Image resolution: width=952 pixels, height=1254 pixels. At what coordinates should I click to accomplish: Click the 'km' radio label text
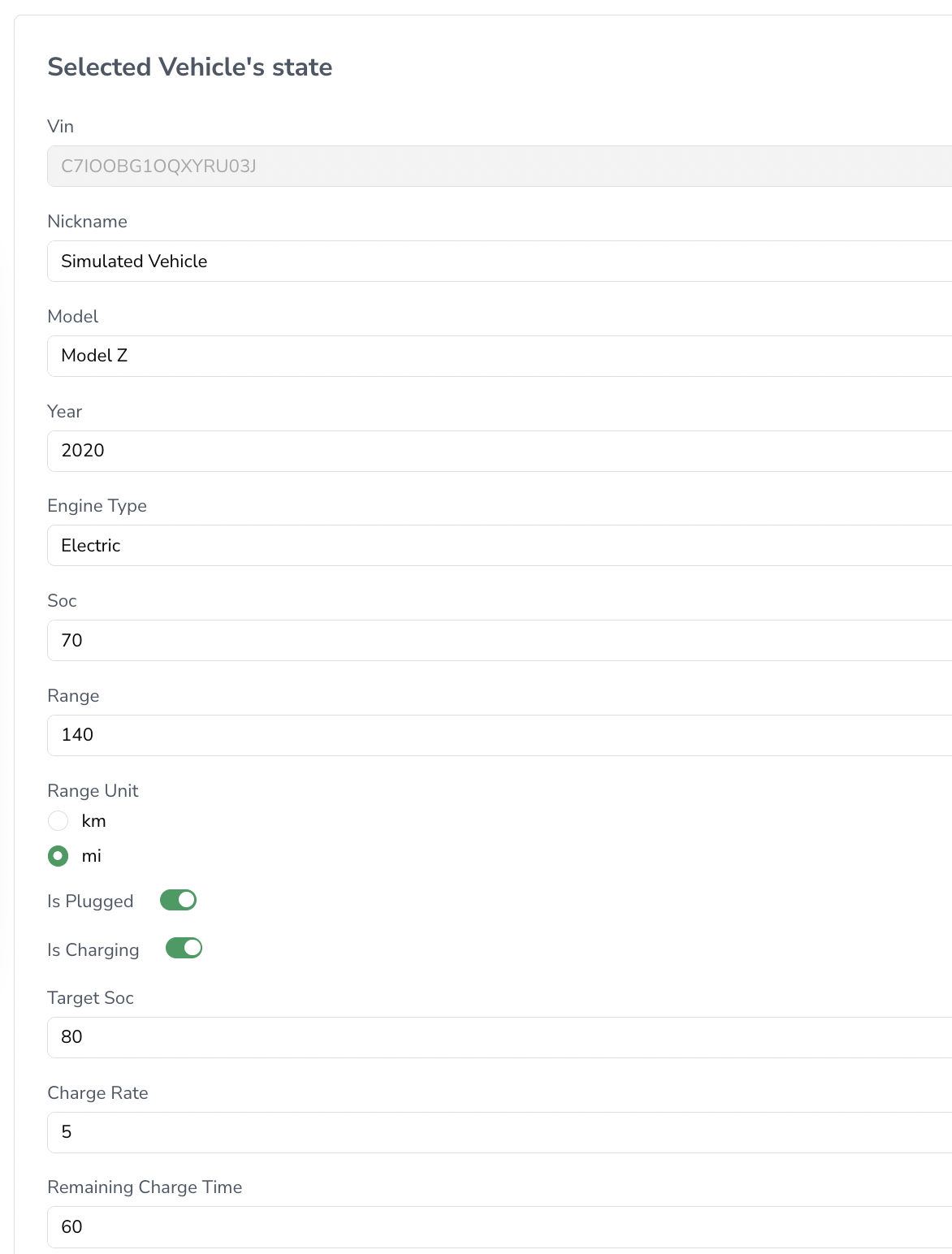[94, 821]
